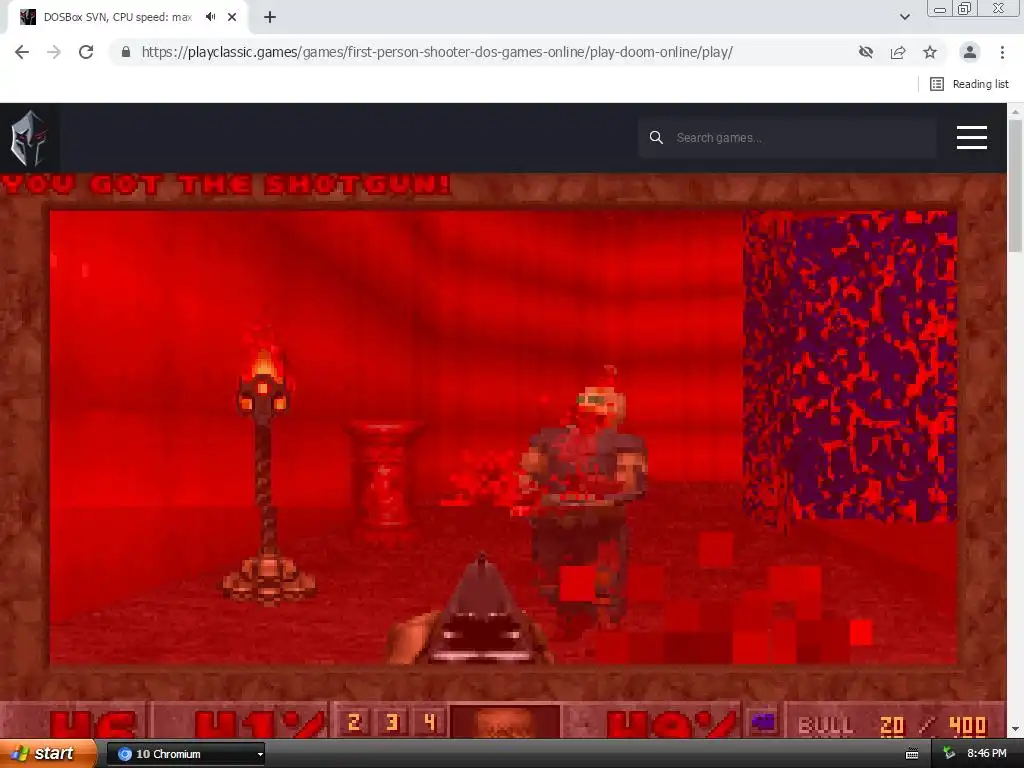Click weapon slot 3 in status bar
1024x768 pixels.
[x=392, y=722]
